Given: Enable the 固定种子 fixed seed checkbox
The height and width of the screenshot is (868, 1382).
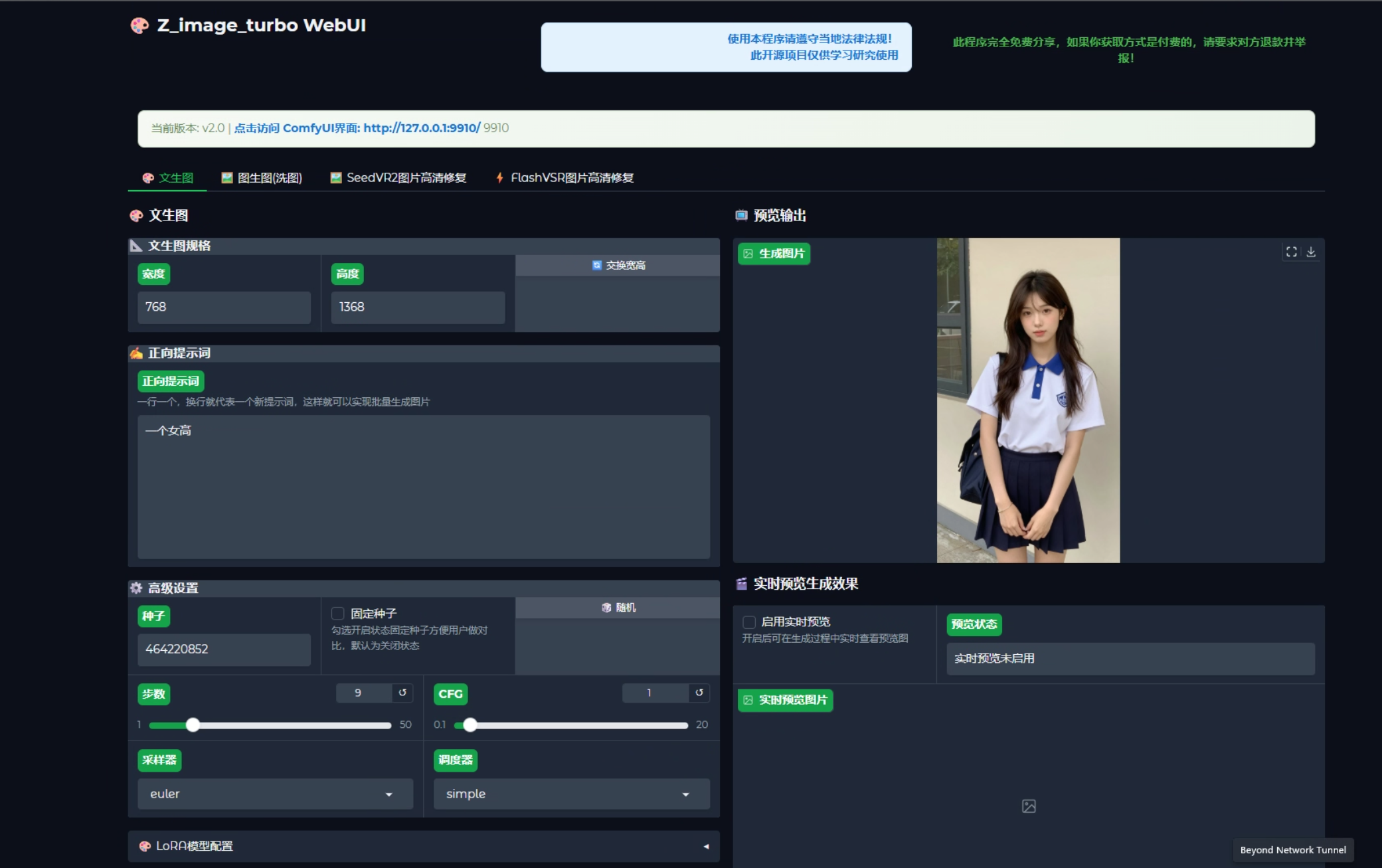Looking at the screenshot, I should 338,614.
